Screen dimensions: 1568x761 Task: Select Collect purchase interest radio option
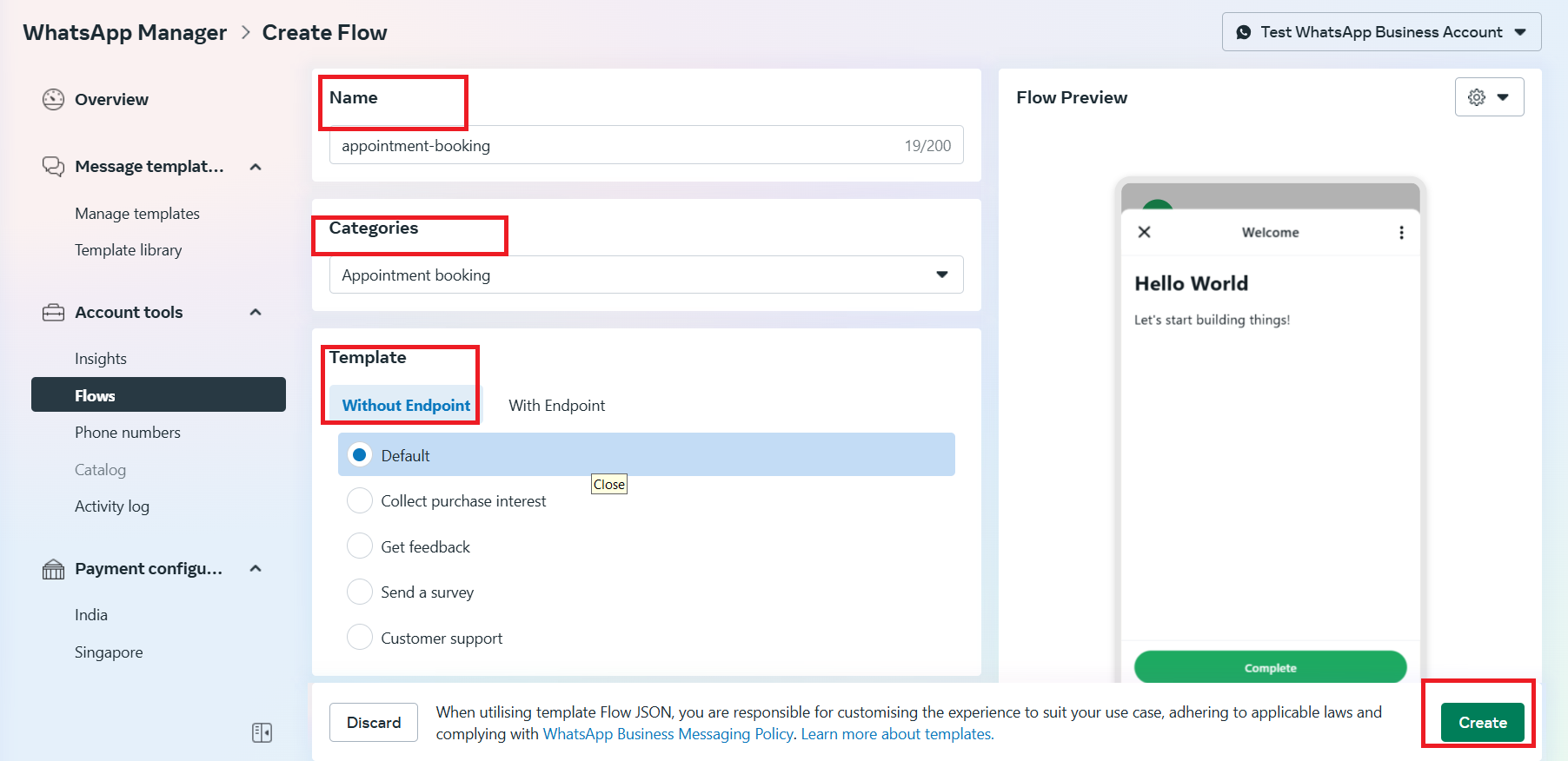click(359, 501)
